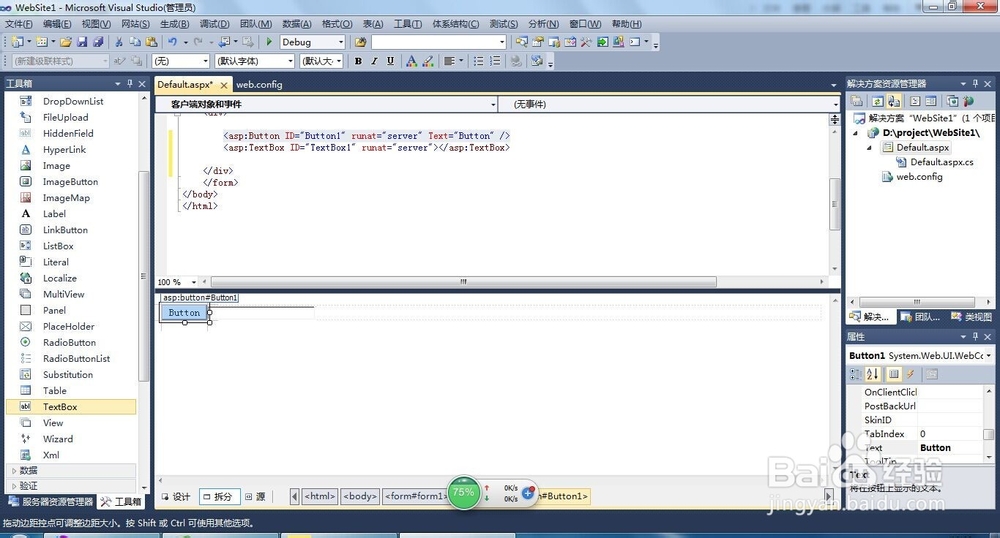Click the code editor horizontal scrollbar
1000x538 pixels.
pyautogui.click(x=464, y=282)
